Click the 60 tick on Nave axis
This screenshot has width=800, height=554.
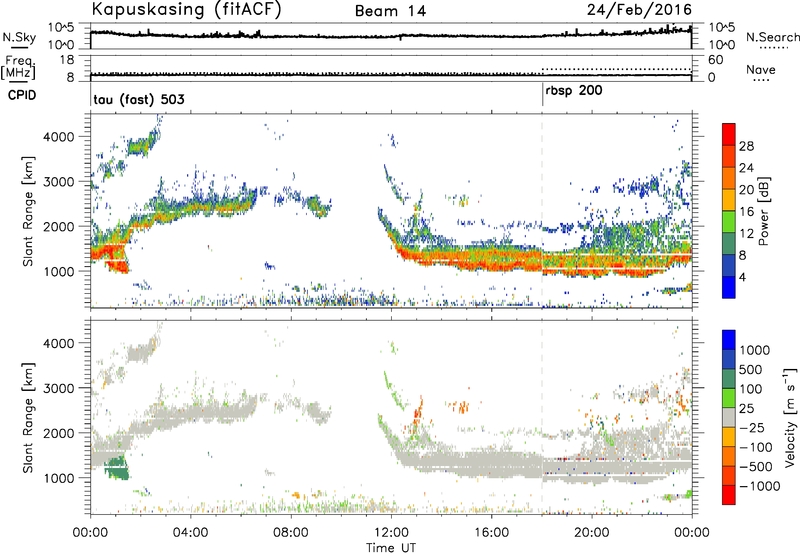[715, 60]
